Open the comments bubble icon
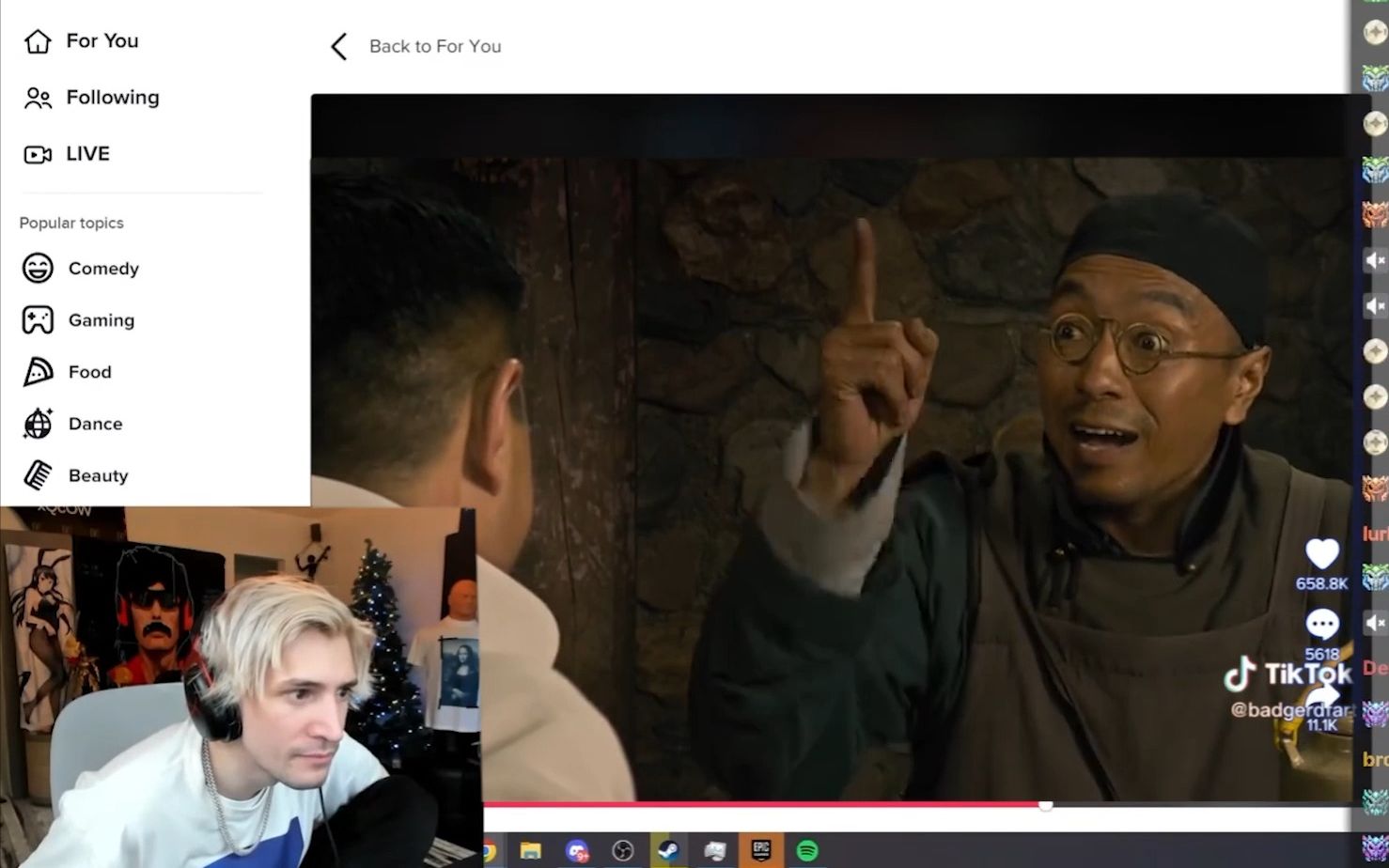The height and width of the screenshot is (868, 1389). [x=1322, y=625]
